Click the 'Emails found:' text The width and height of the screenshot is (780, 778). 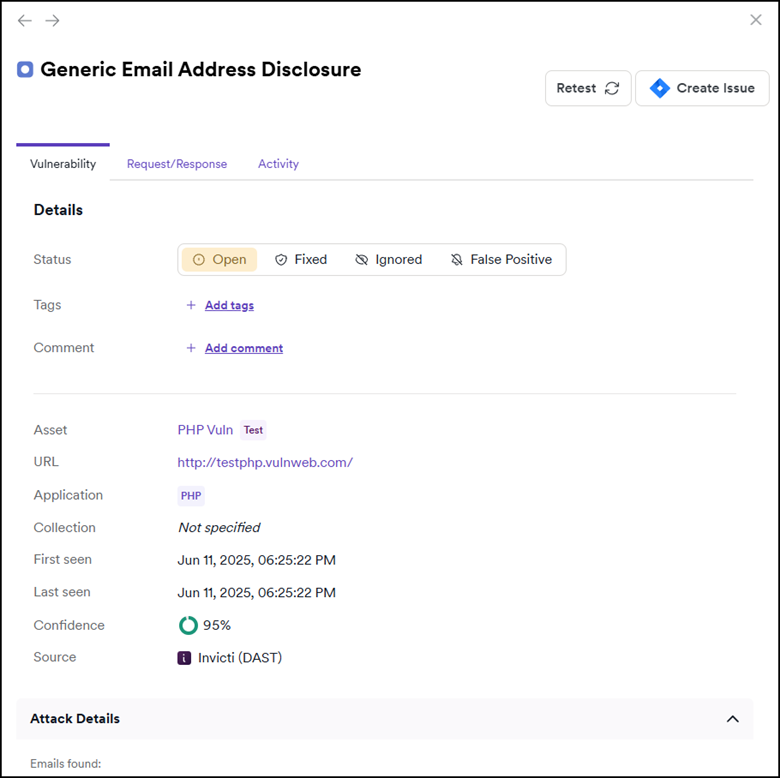66,764
